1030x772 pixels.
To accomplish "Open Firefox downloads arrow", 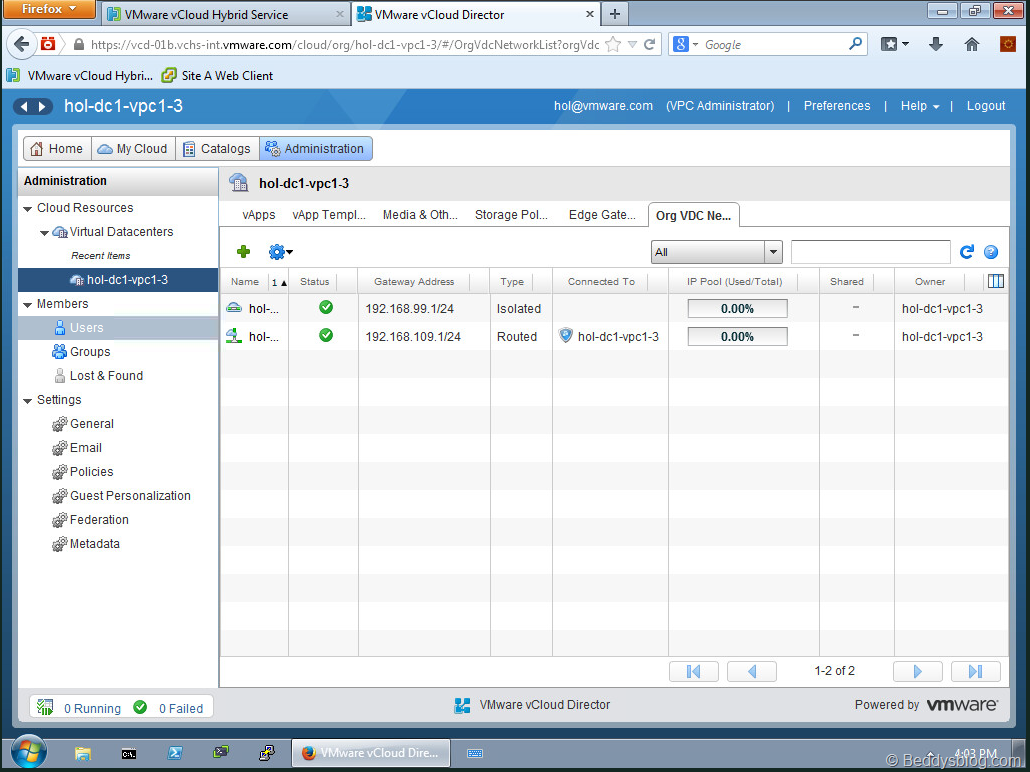I will coord(936,44).
